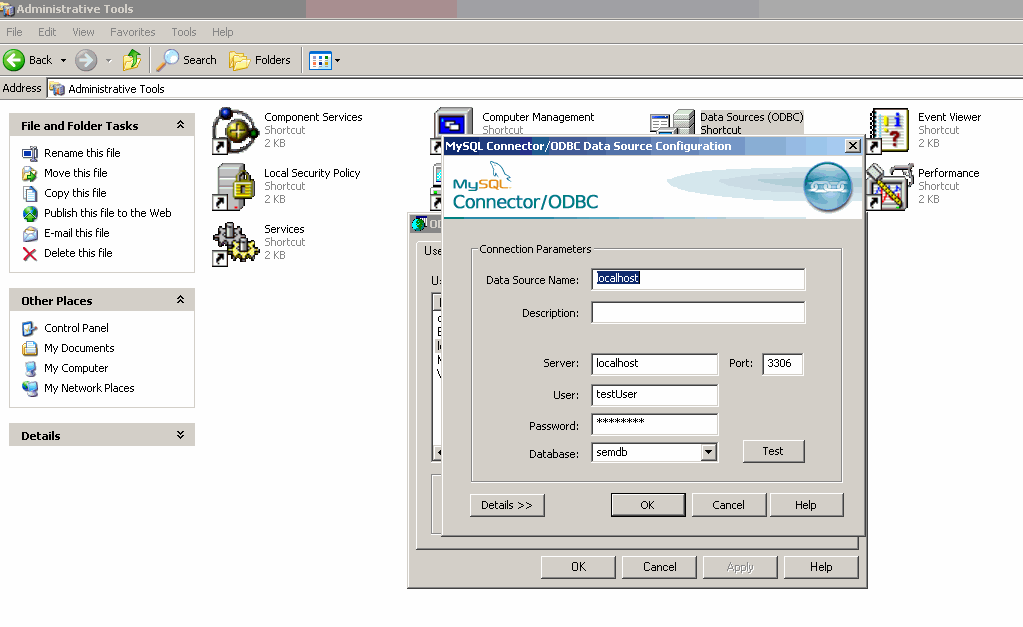Image resolution: width=1023 pixels, height=627 pixels.
Task: Open Back history dropdown arrow
Action: [63, 61]
